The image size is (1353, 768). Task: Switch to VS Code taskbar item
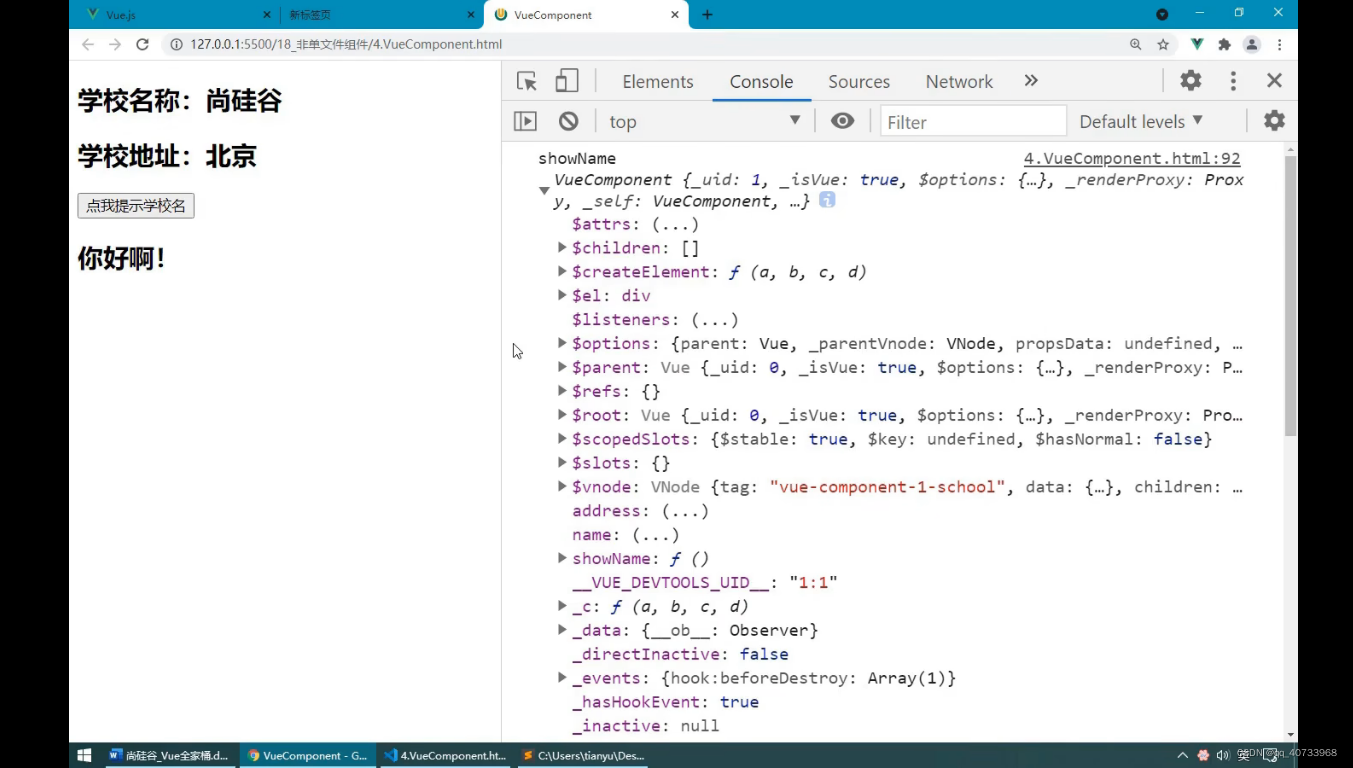(x=446, y=755)
